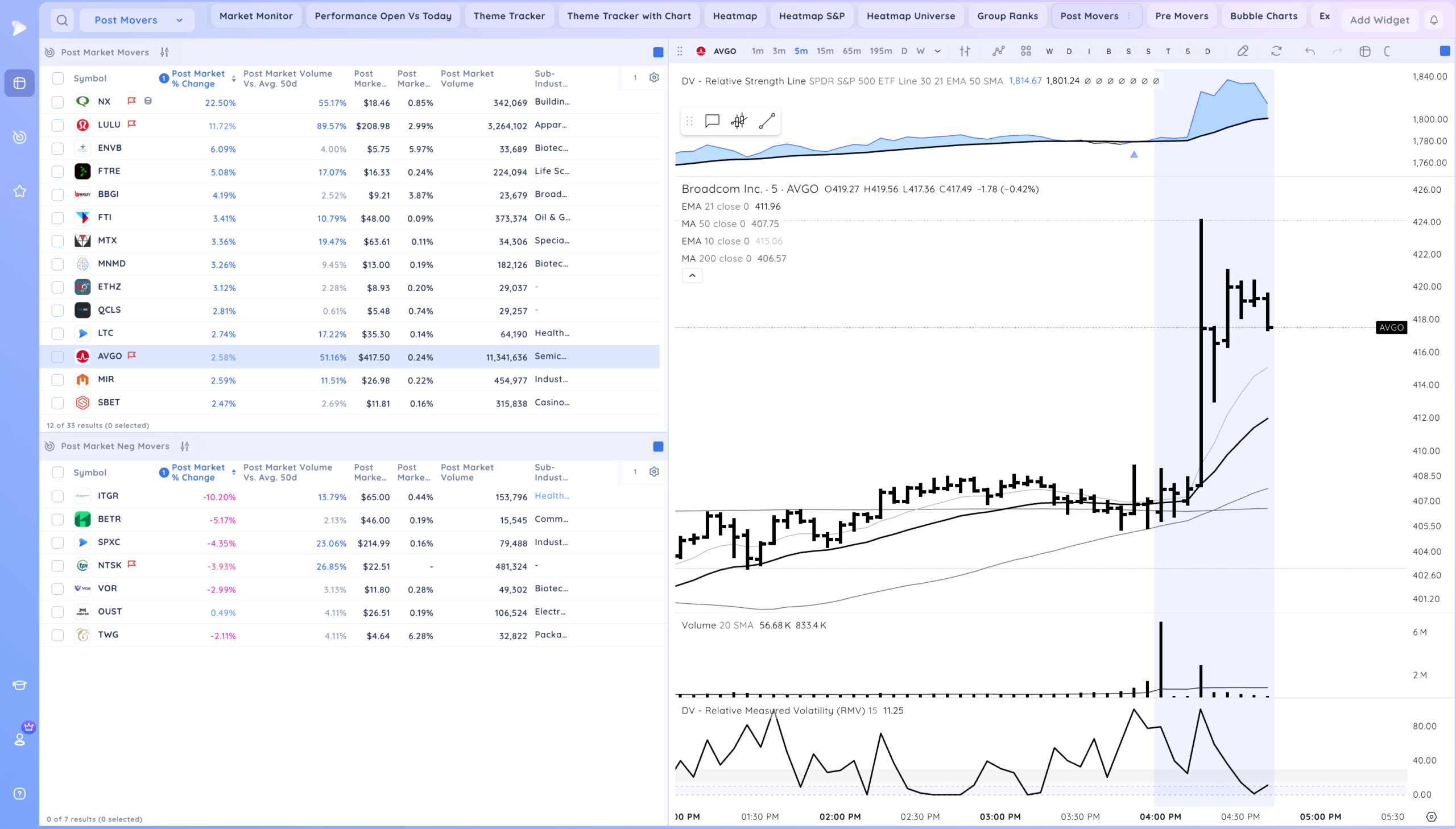Image resolution: width=1456 pixels, height=829 pixels.
Task: Switch to the Theme Tracker tab
Action: click(508, 16)
